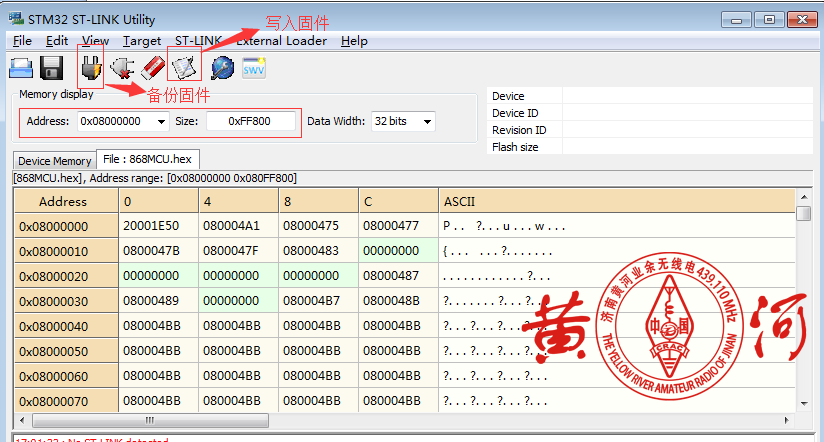Image resolution: width=824 pixels, height=442 pixels.
Task: Click the horizontal scrollbar left arrow
Action: point(22,420)
